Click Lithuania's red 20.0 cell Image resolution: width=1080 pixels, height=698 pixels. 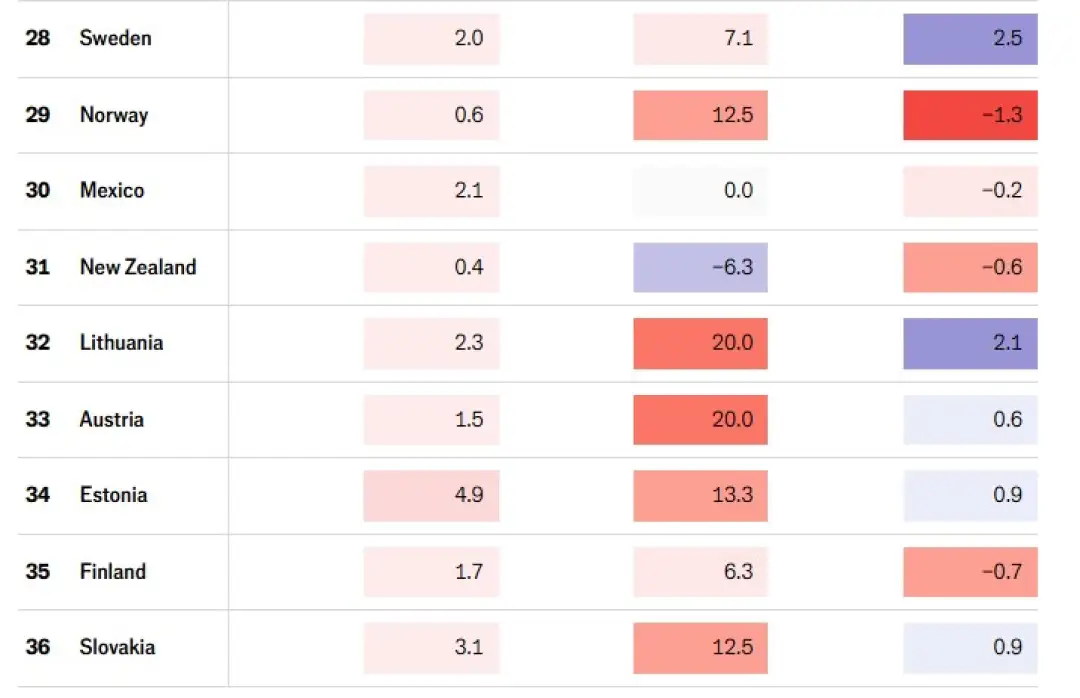pyautogui.click(x=700, y=343)
